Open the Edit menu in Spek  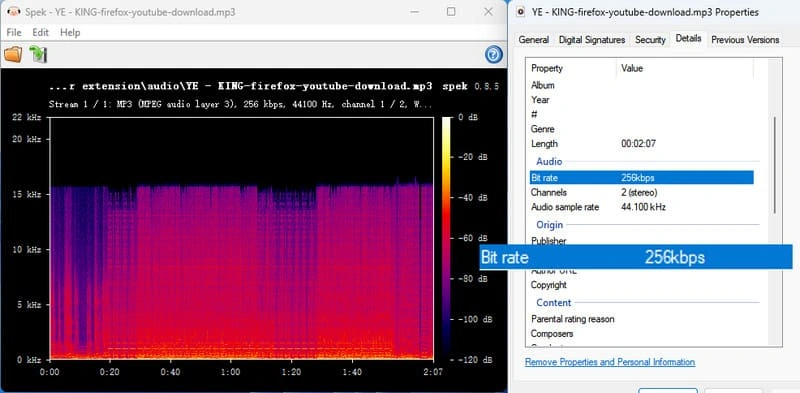click(40, 32)
